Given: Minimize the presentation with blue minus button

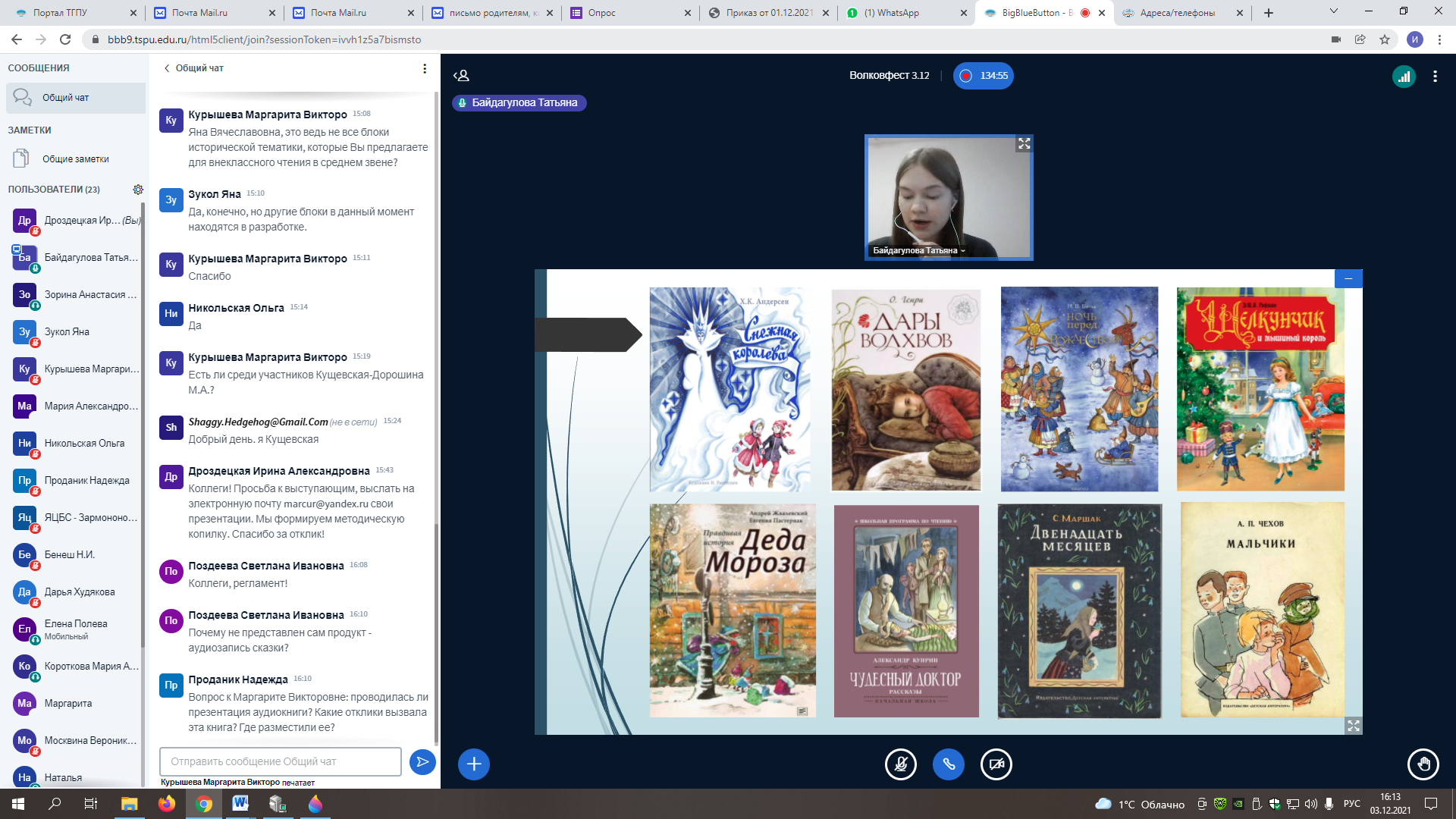Looking at the screenshot, I should tap(1348, 278).
